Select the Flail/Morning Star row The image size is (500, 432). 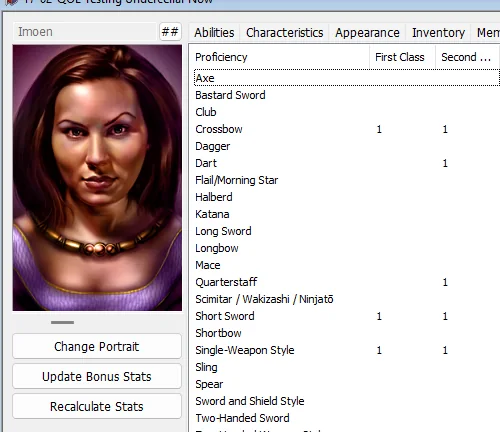(347, 180)
